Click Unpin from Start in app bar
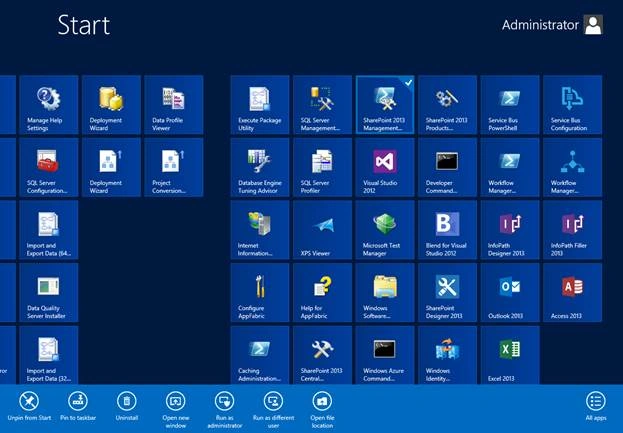623x433 pixels. (x=29, y=406)
